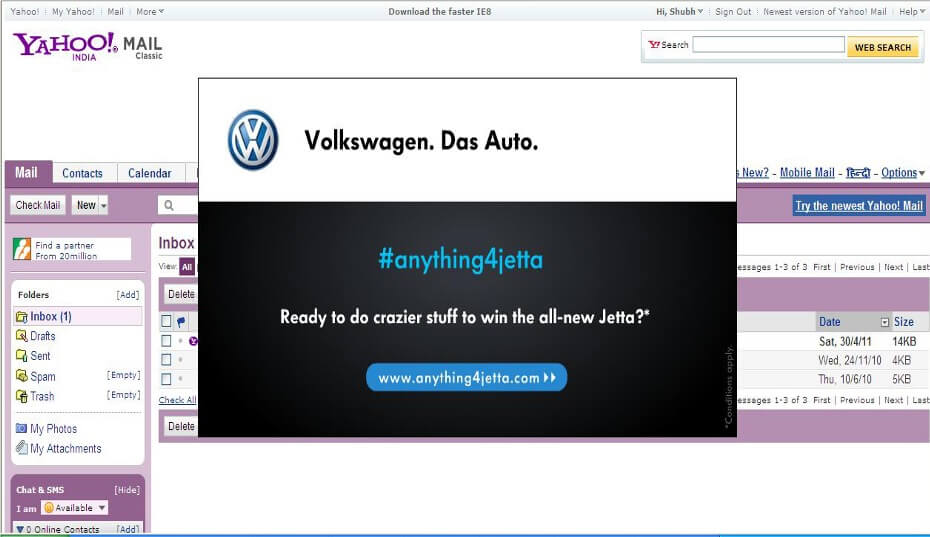Click bottom First pagination link
Image resolution: width=930 pixels, height=537 pixels.
(x=821, y=400)
